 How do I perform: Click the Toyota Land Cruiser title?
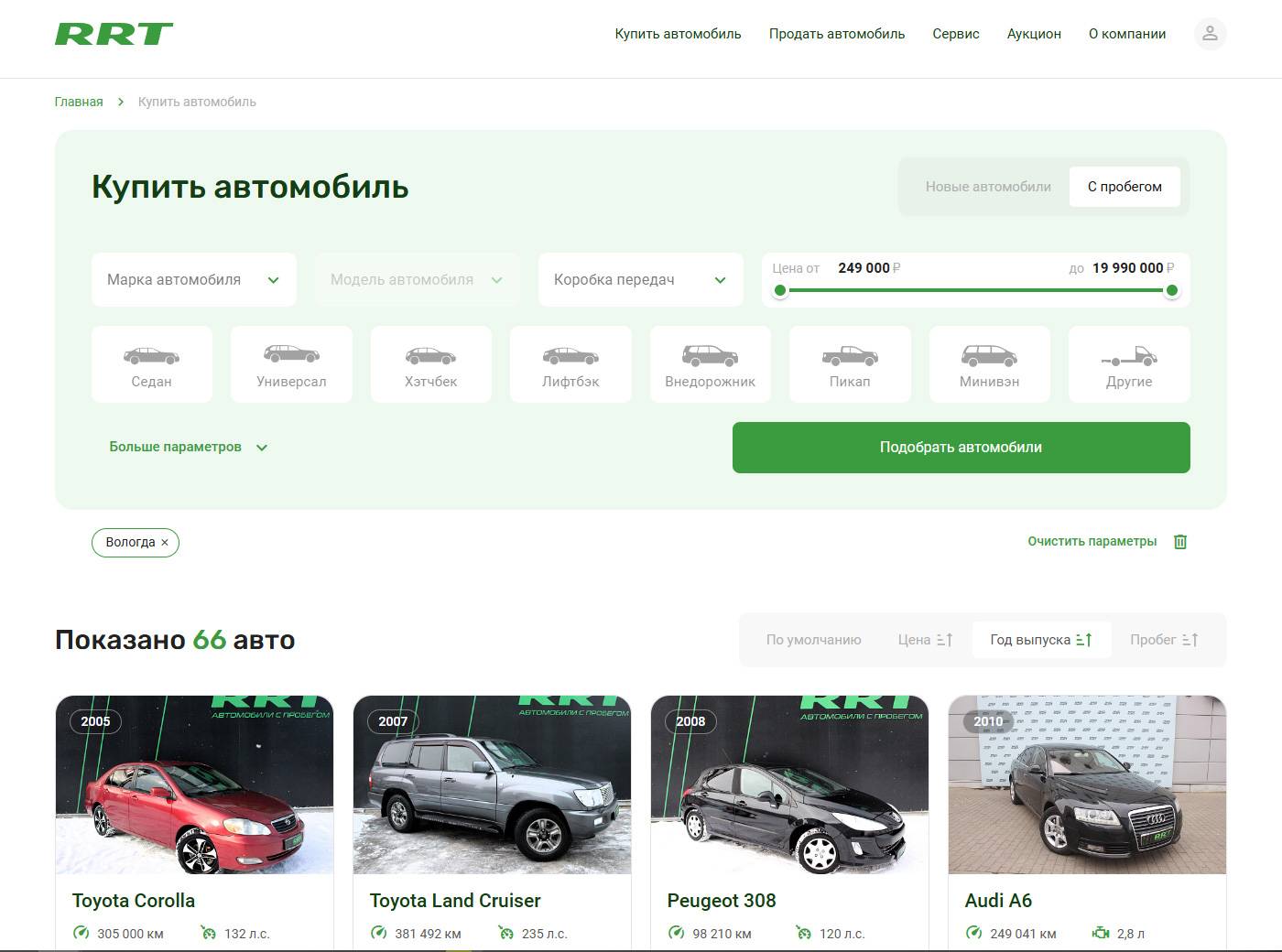[455, 901]
